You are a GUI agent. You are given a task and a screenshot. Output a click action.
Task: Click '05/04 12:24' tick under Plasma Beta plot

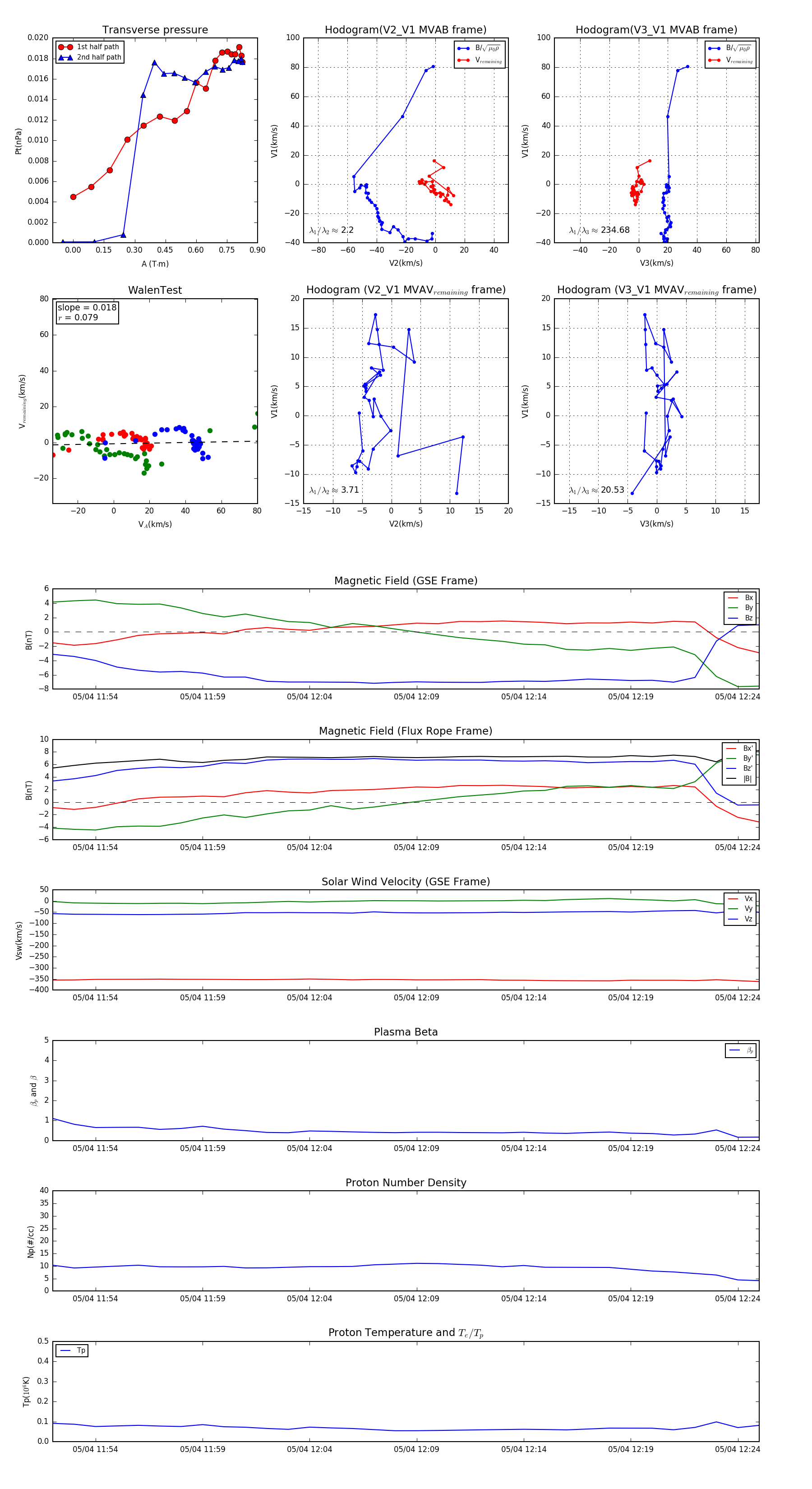[x=738, y=1148]
